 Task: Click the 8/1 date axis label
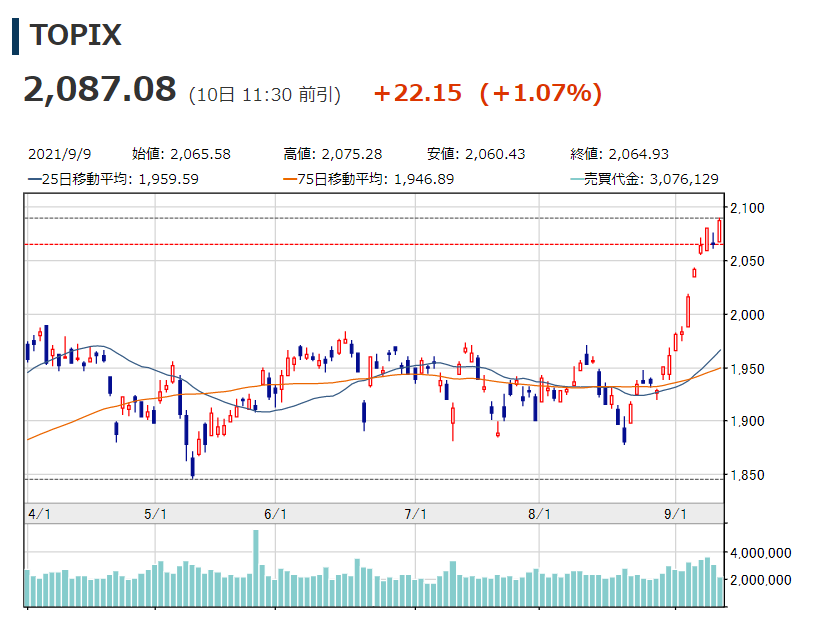[539, 514]
